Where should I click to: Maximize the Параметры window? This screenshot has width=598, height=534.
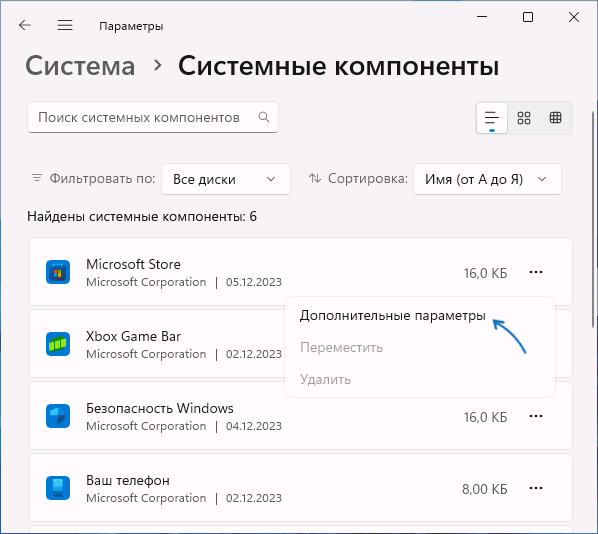click(528, 17)
